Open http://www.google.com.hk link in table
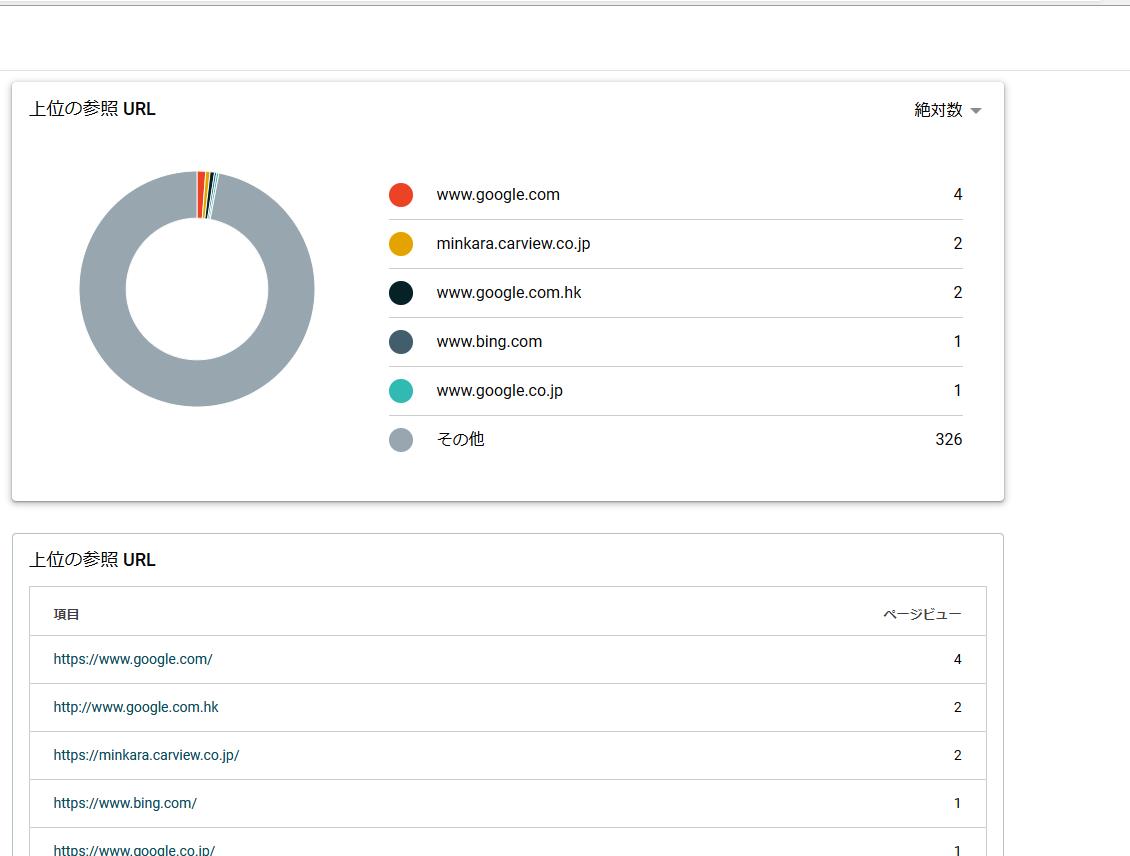Image resolution: width=1130 pixels, height=856 pixels. point(135,708)
